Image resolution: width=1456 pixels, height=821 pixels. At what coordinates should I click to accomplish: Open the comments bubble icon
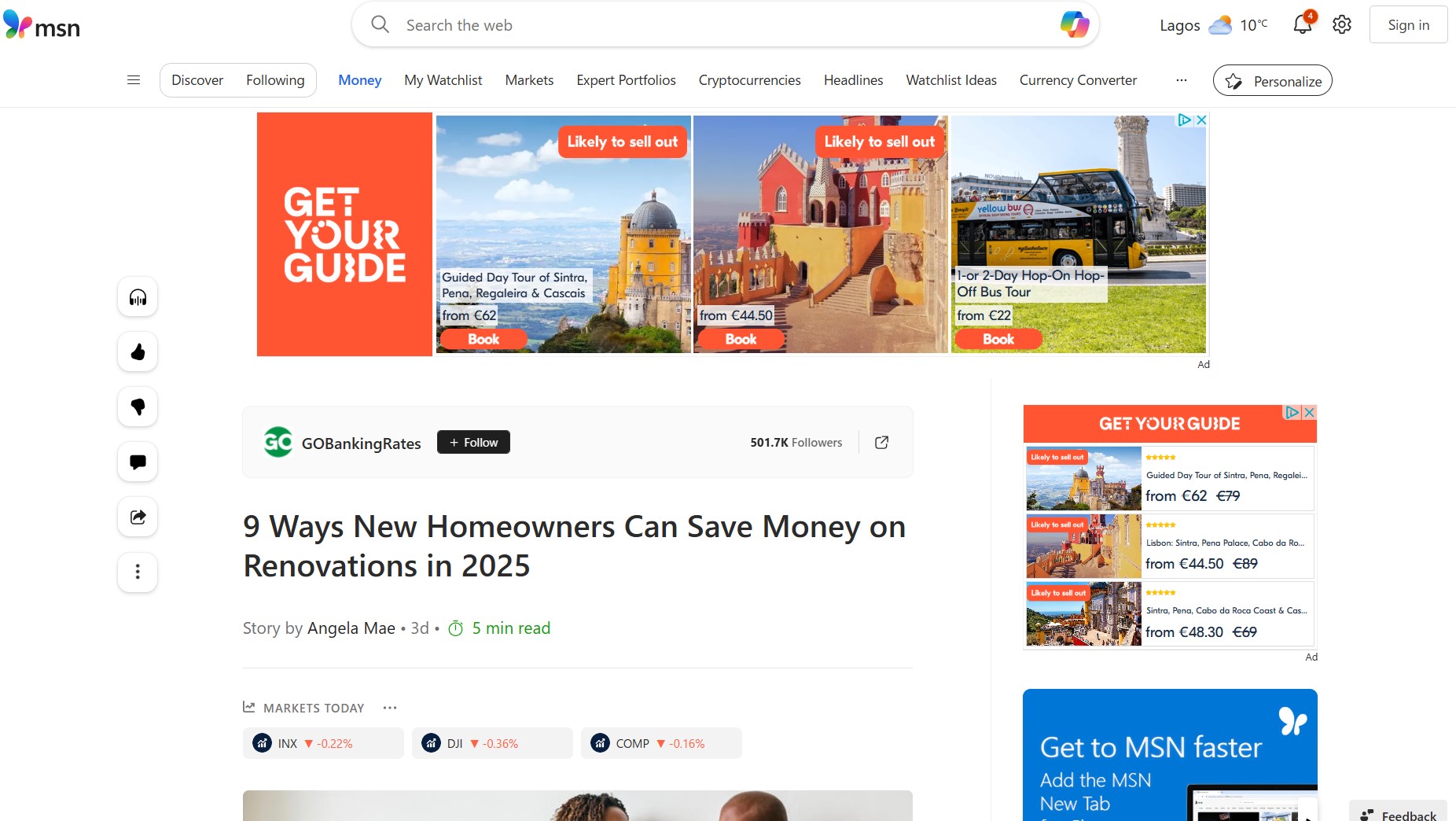click(138, 462)
